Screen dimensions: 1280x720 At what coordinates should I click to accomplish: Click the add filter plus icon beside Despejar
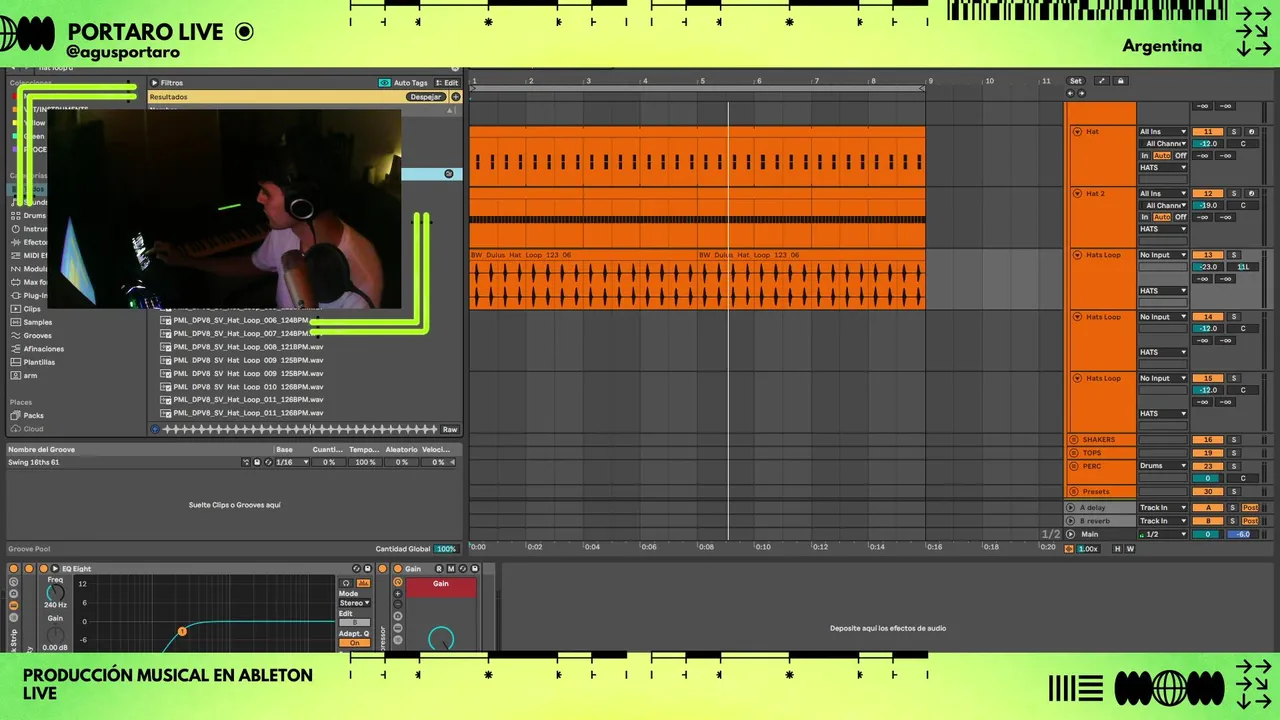[456, 97]
